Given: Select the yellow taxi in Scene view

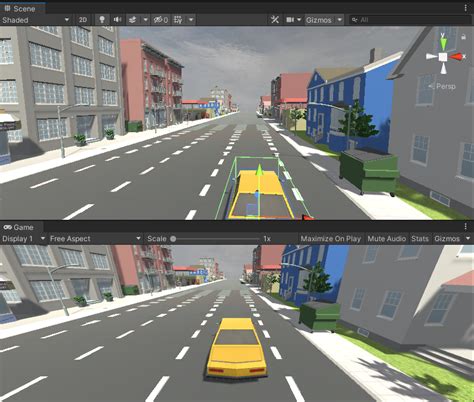Looking at the screenshot, I should (x=260, y=196).
